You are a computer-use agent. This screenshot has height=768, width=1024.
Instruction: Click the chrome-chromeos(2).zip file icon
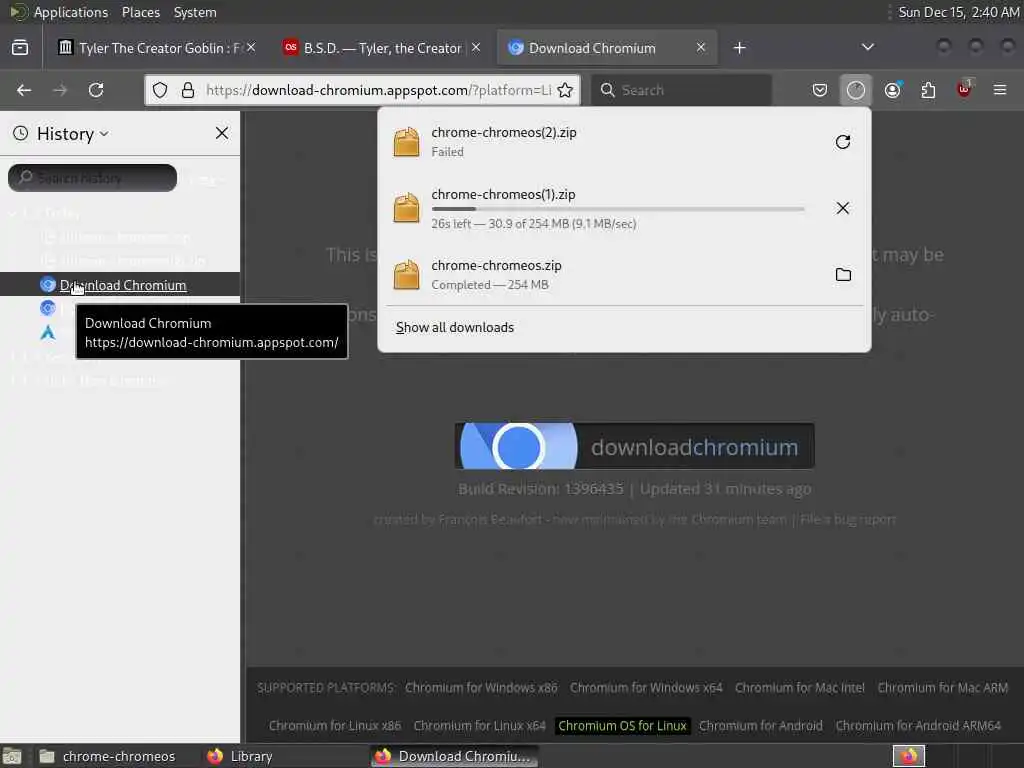(406, 142)
